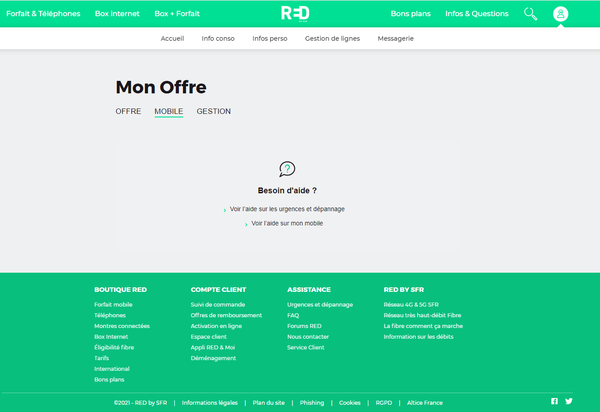Open the user account profile icon
The height and width of the screenshot is (412, 600).
(x=561, y=14)
